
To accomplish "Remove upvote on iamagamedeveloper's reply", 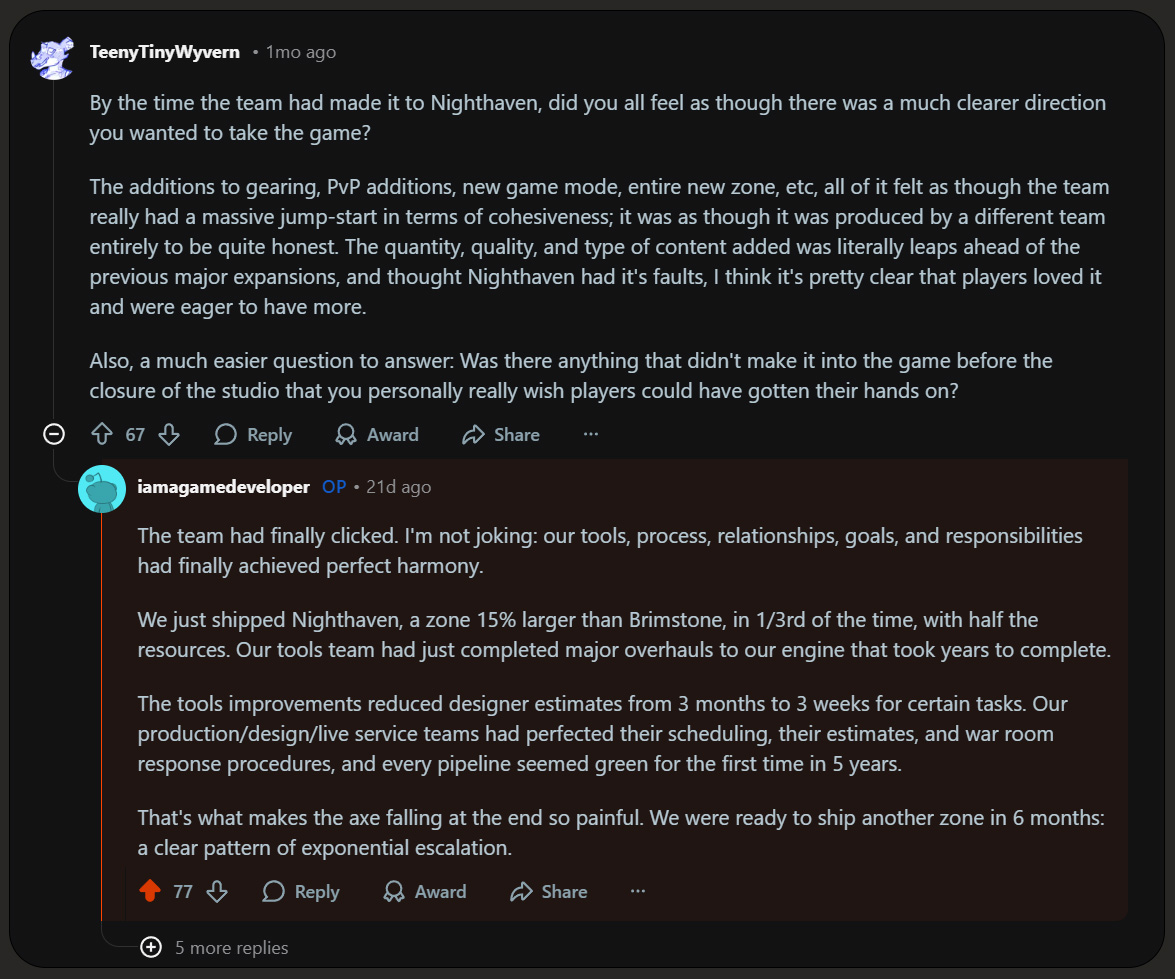I will pos(150,891).
